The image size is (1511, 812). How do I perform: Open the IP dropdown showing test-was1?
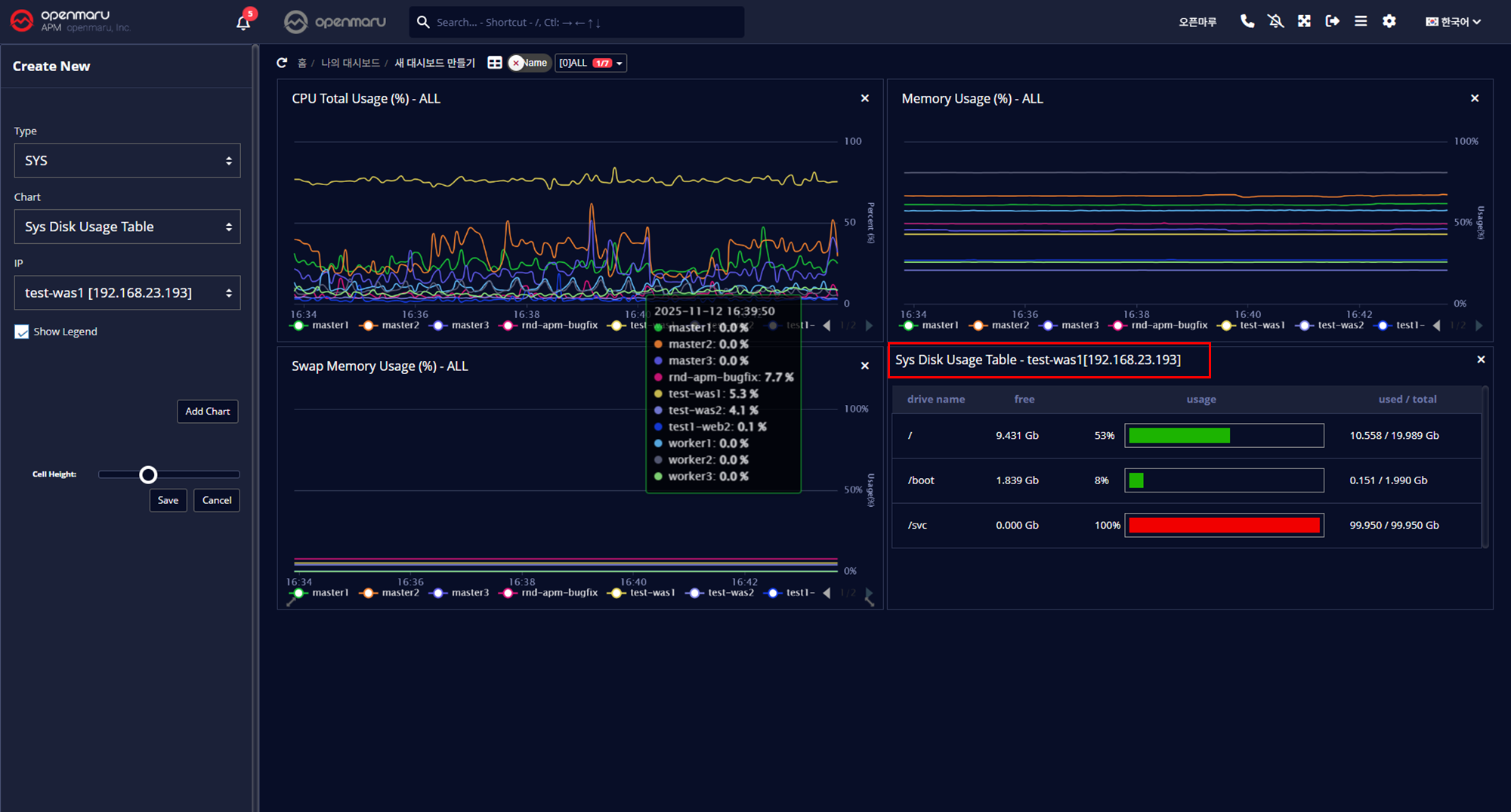(x=127, y=293)
